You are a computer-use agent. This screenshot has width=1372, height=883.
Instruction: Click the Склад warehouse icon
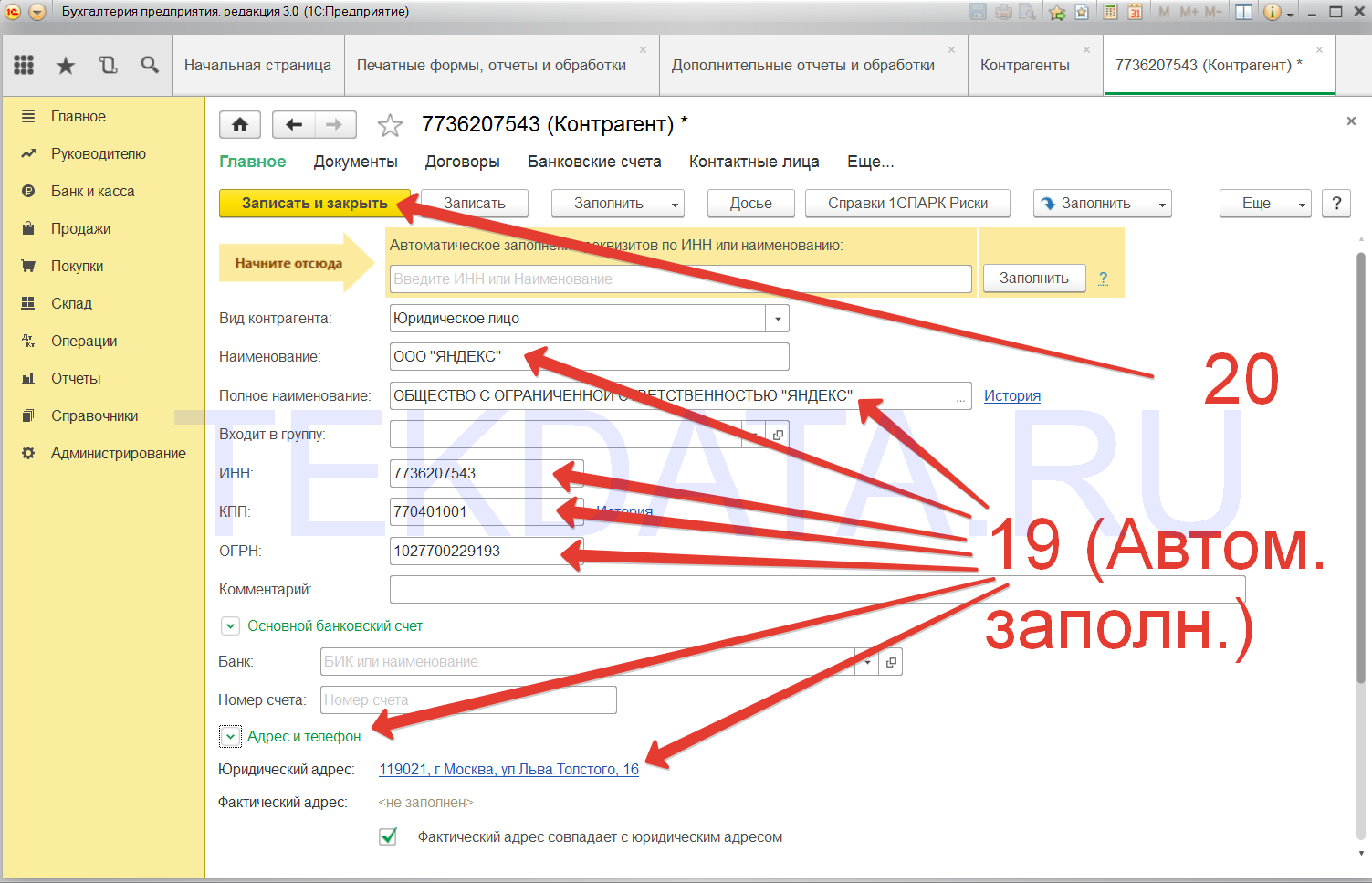pyautogui.click(x=28, y=303)
